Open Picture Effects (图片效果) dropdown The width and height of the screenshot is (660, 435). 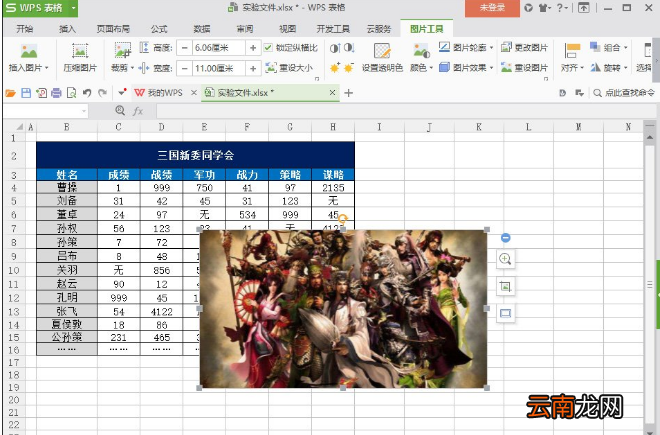[466, 67]
